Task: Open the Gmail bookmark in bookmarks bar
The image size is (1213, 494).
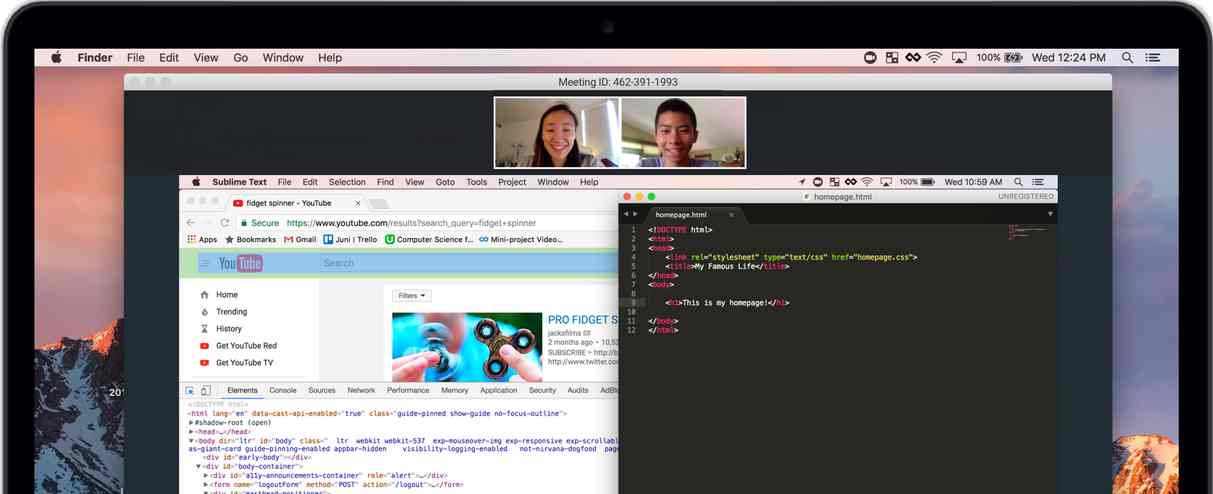Action: [300, 240]
